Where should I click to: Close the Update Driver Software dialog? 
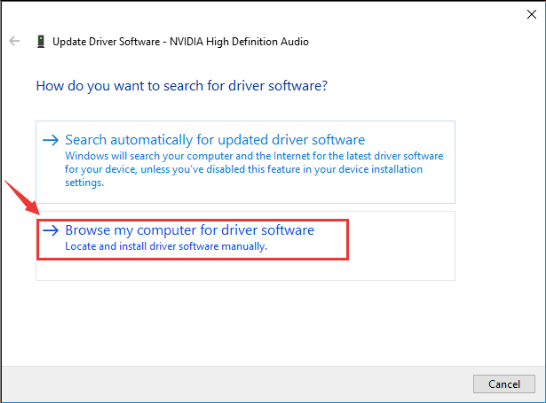click(531, 14)
